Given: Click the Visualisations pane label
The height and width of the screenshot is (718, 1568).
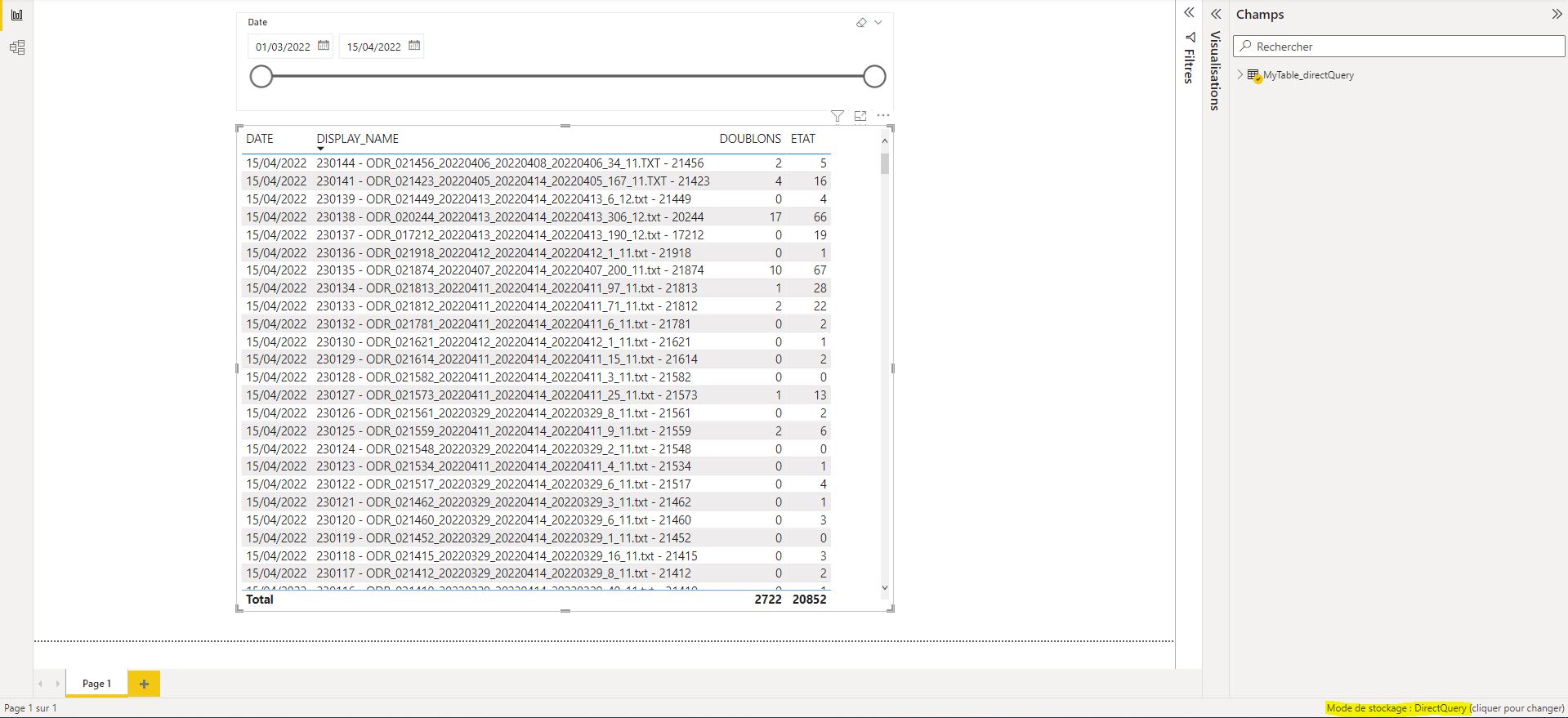Looking at the screenshot, I should click(1216, 71).
